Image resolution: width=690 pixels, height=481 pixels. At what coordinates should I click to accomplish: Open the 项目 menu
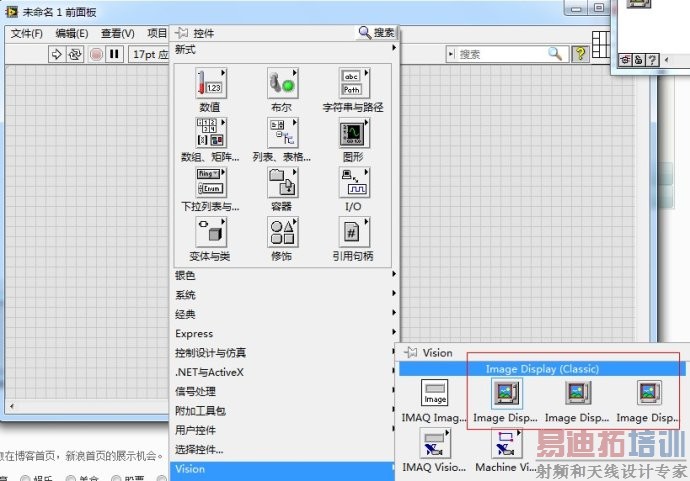tap(157, 33)
